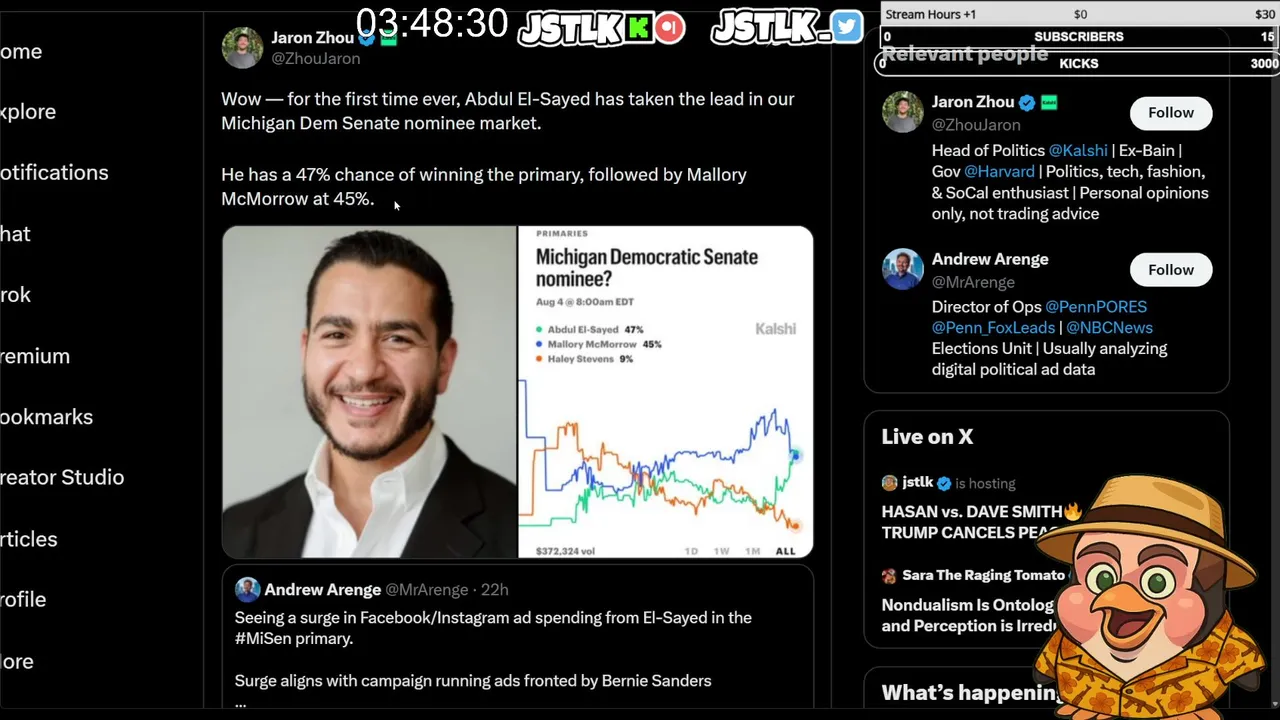Follow Jaron Zhou
This screenshot has width=1280, height=720.
[x=1171, y=113]
